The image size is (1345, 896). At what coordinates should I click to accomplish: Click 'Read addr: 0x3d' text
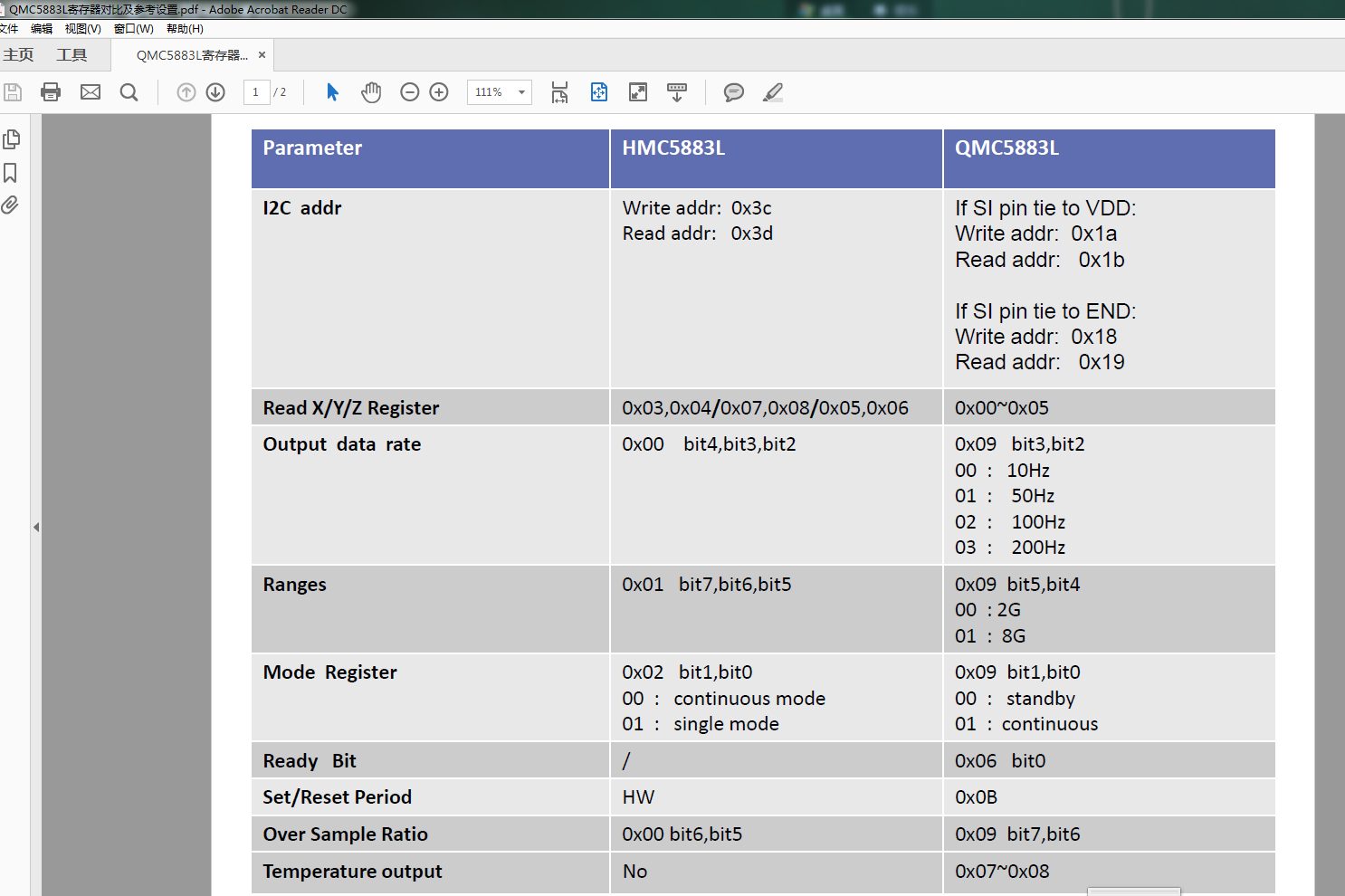coord(698,234)
